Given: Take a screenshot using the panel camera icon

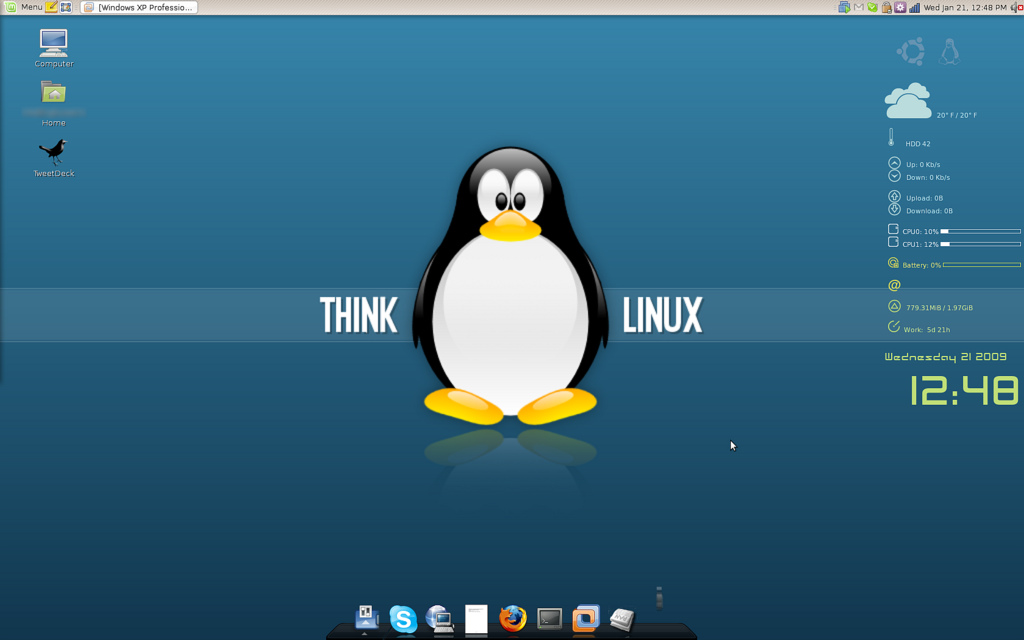Looking at the screenshot, I should click(x=64, y=7).
